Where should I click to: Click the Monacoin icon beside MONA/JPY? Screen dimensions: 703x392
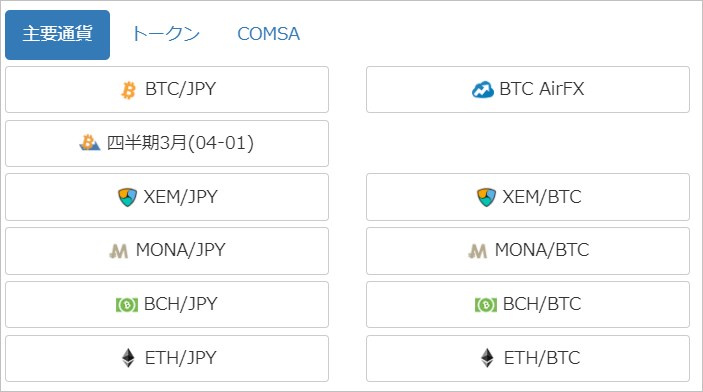(x=119, y=251)
